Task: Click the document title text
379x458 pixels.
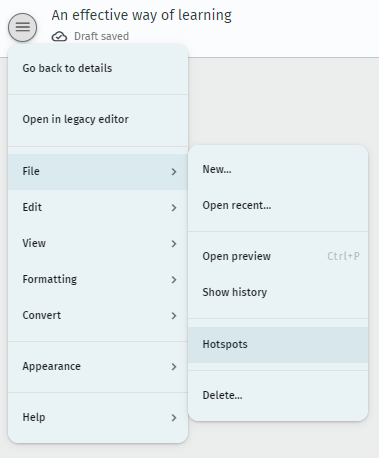Action: point(142,15)
